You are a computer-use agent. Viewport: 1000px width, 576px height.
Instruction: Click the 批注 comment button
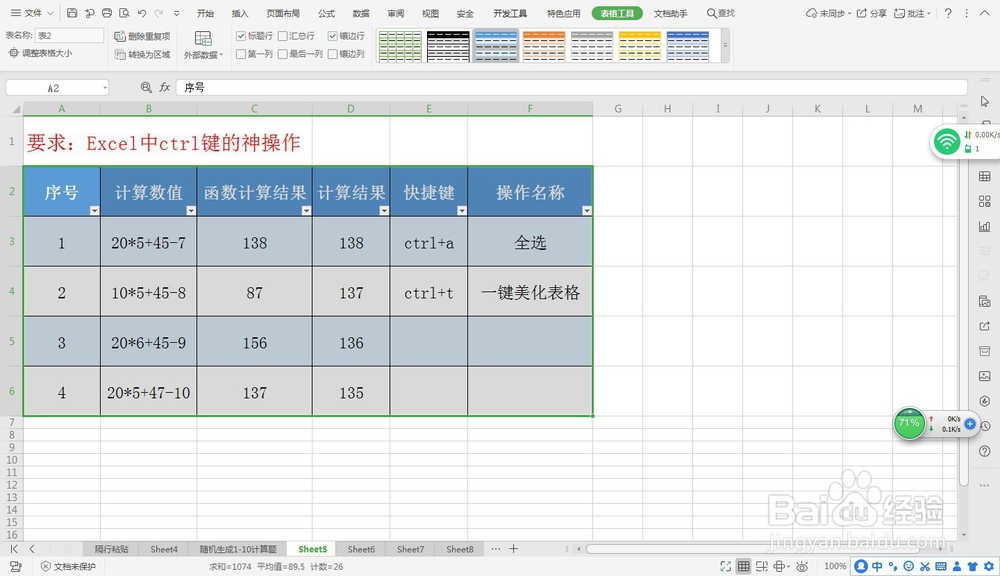point(913,13)
